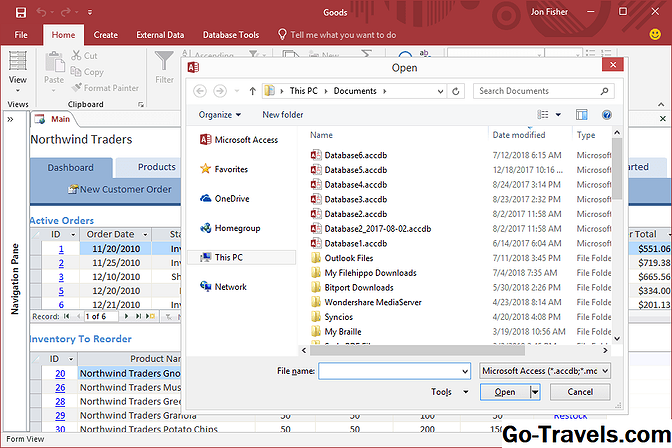
Task: Open the File tab
Action: tap(21, 35)
